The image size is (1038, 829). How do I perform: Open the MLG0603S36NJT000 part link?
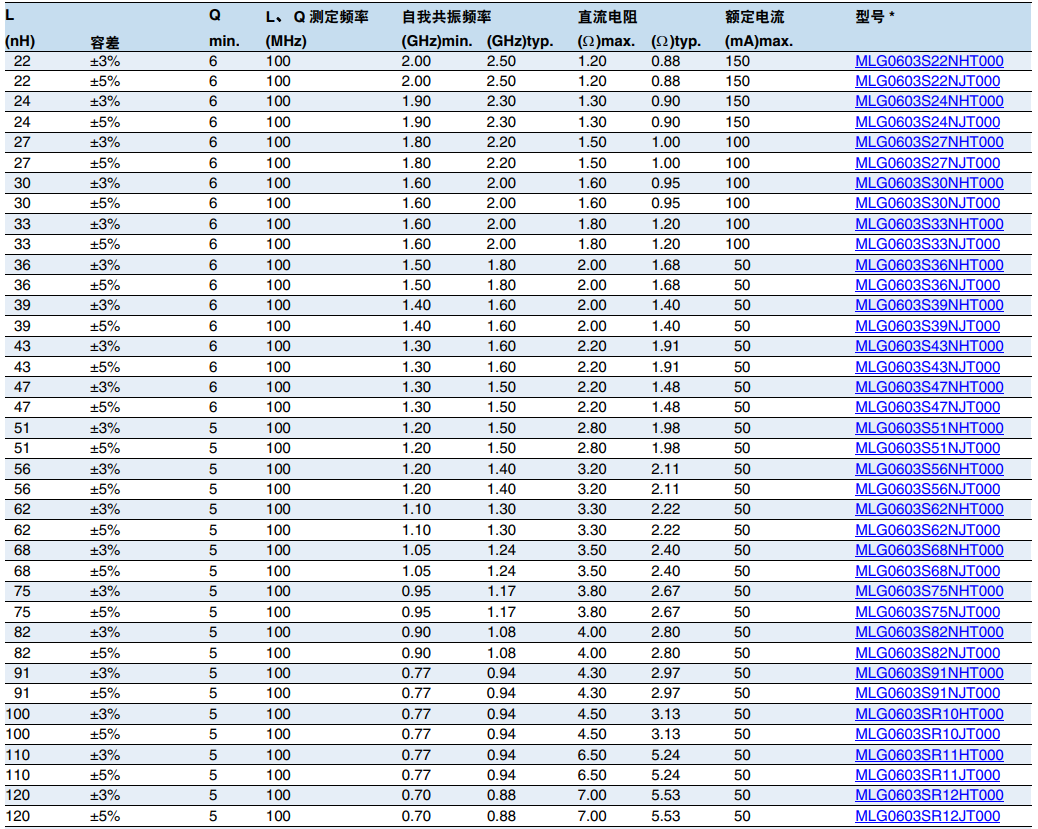[927, 285]
